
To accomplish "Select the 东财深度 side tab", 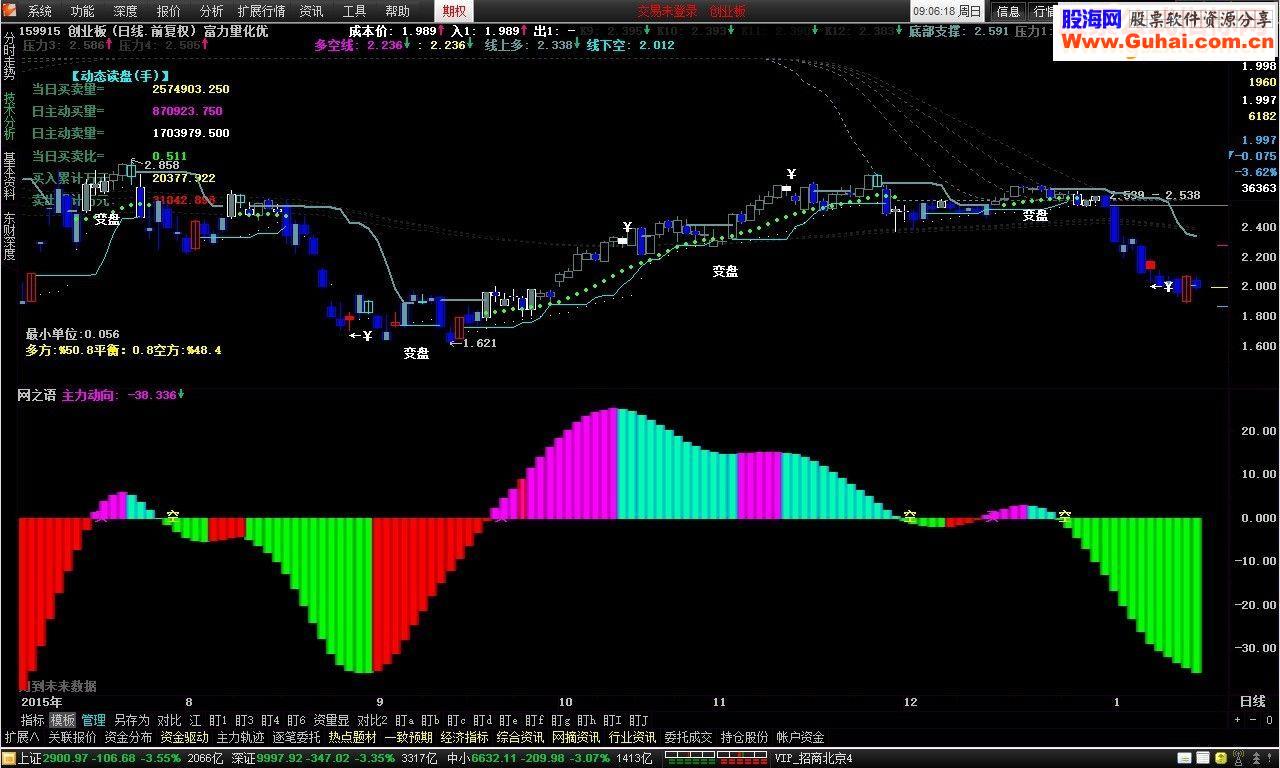I will click(9, 236).
